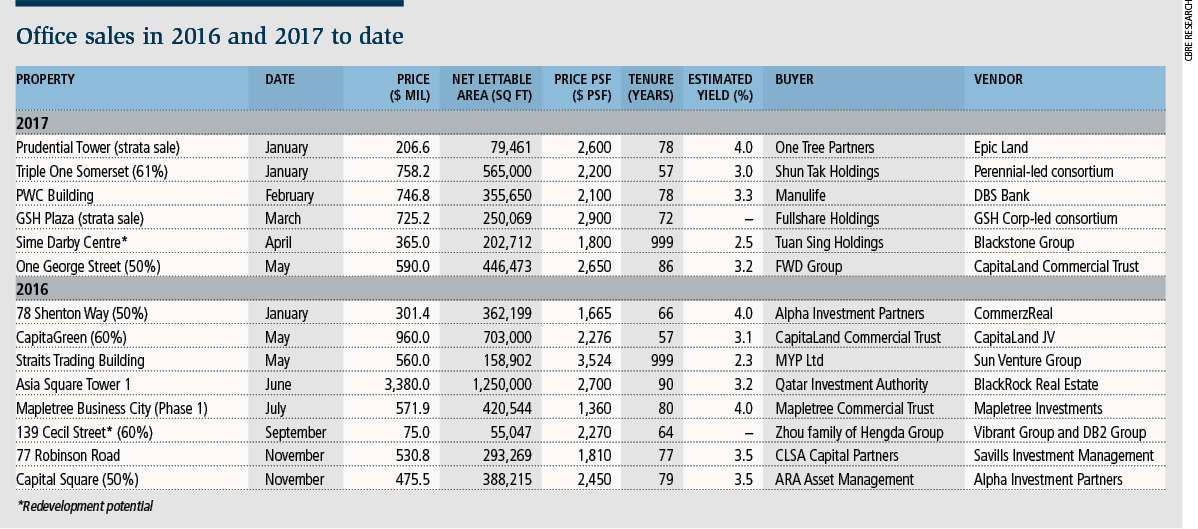Click vendor 'Blackstone Group'
1198x529 pixels.
(1024, 242)
